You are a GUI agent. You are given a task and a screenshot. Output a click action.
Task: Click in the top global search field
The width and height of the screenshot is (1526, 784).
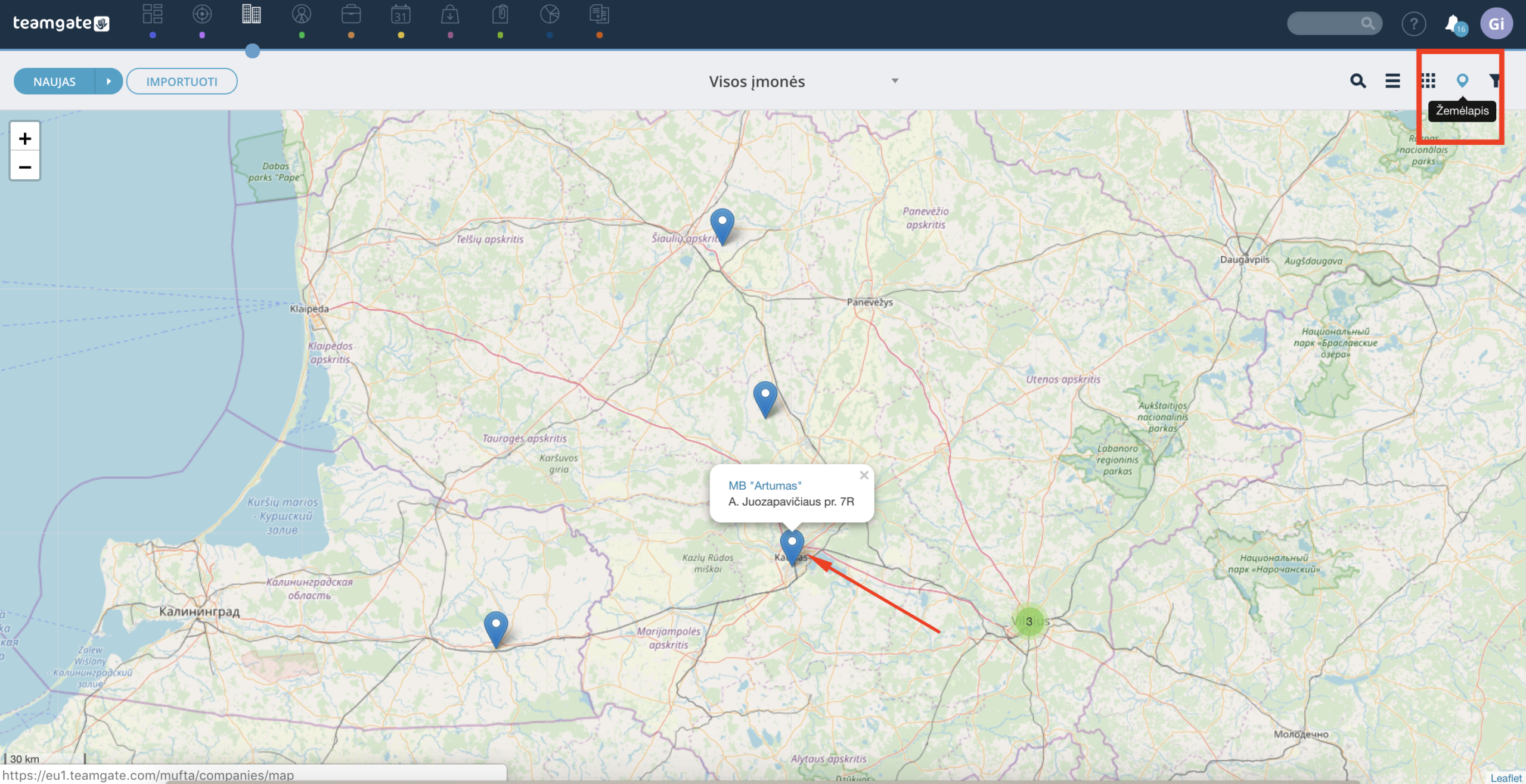(x=1334, y=24)
